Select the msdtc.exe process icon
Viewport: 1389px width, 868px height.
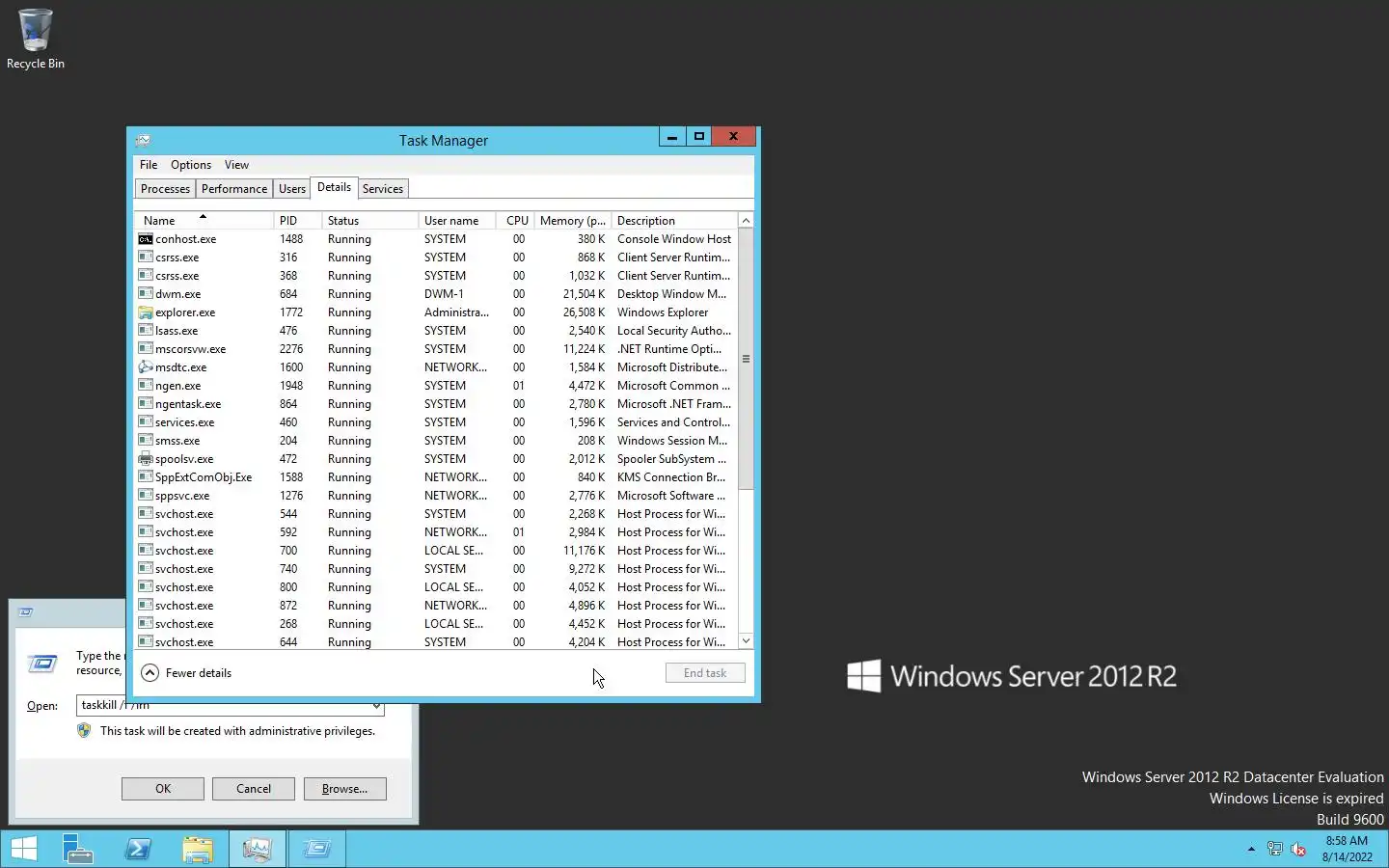tap(146, 367)
